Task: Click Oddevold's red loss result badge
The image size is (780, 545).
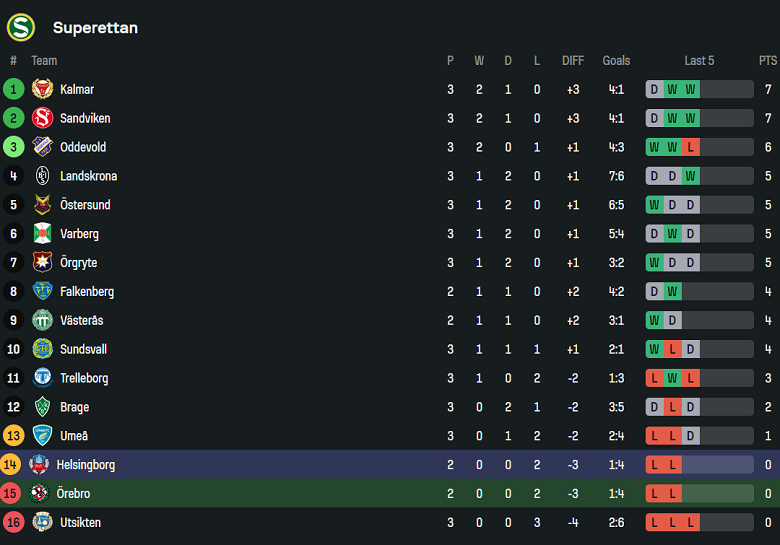Action: [691, 147]
